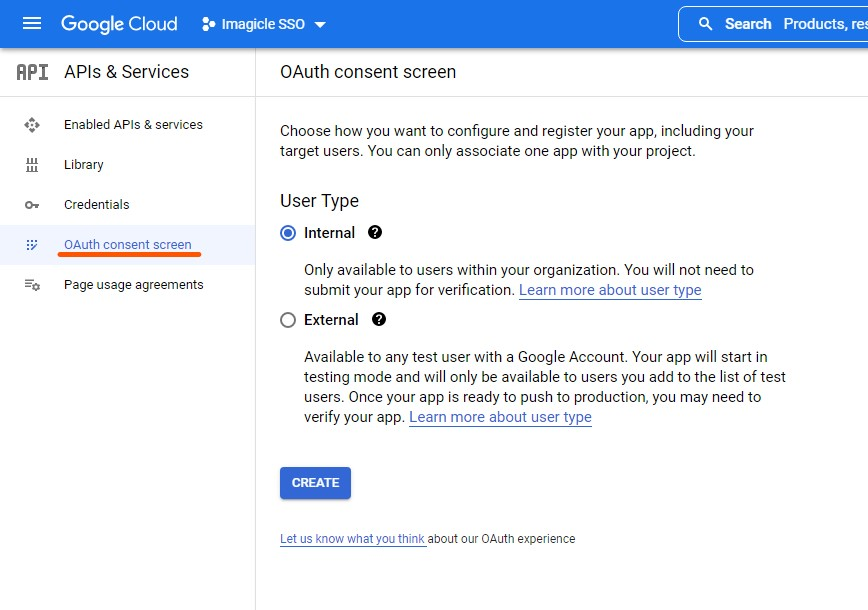The height and width of the screenshot is (610, 868).
Task: Select the External user type radio button
Action: tap(288, 320)
